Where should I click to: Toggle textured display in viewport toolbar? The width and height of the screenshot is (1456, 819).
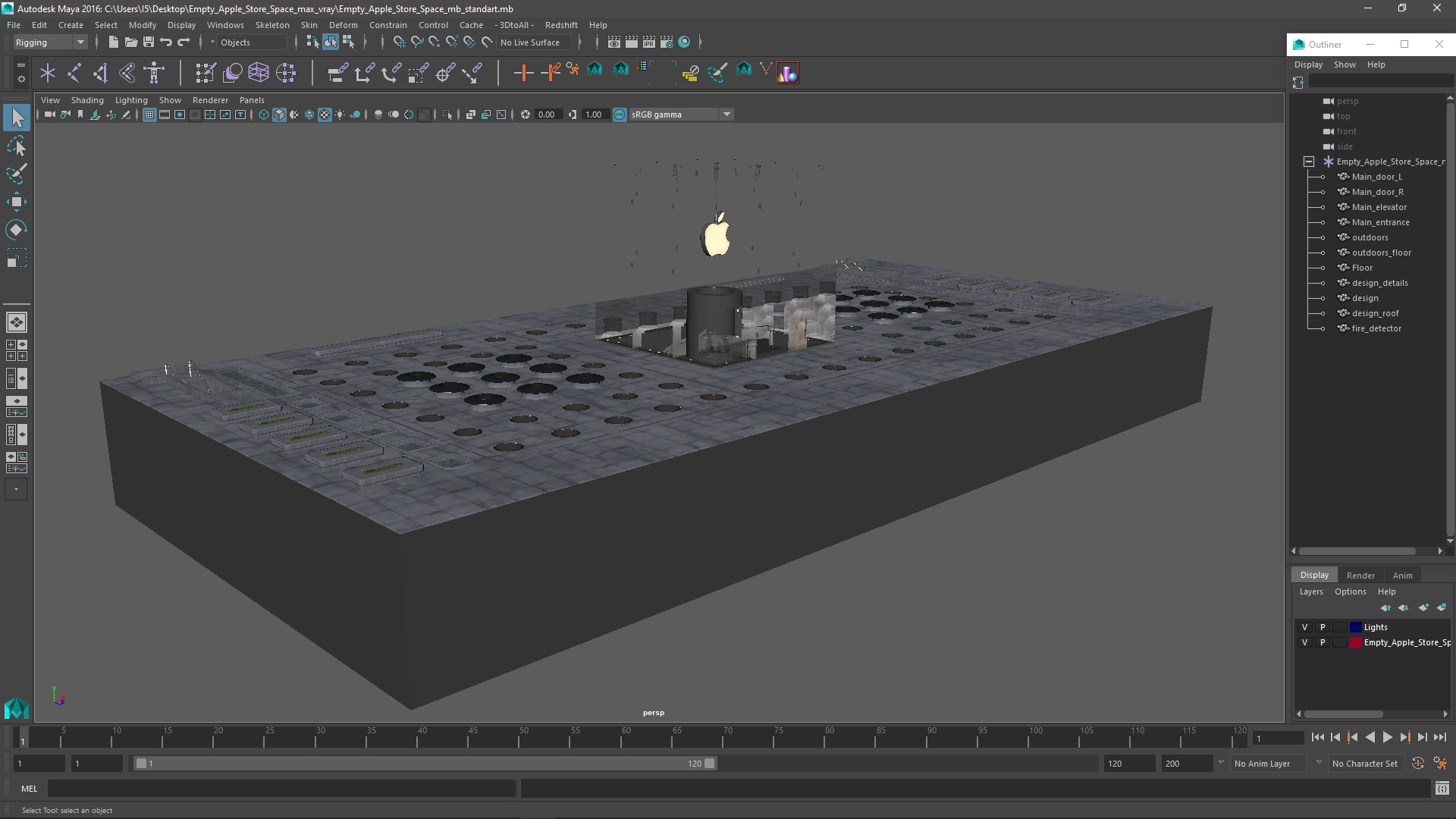325,115
